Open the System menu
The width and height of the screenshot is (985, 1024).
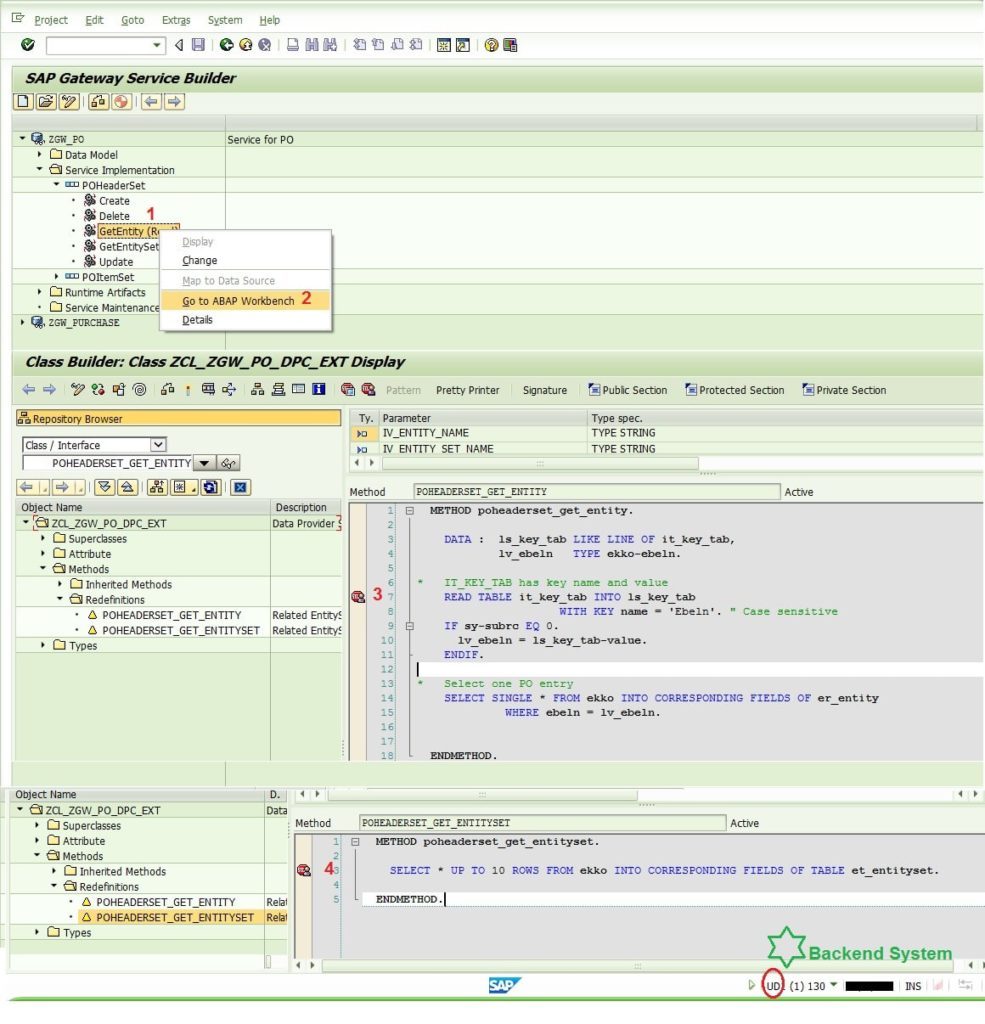(225, 20)
